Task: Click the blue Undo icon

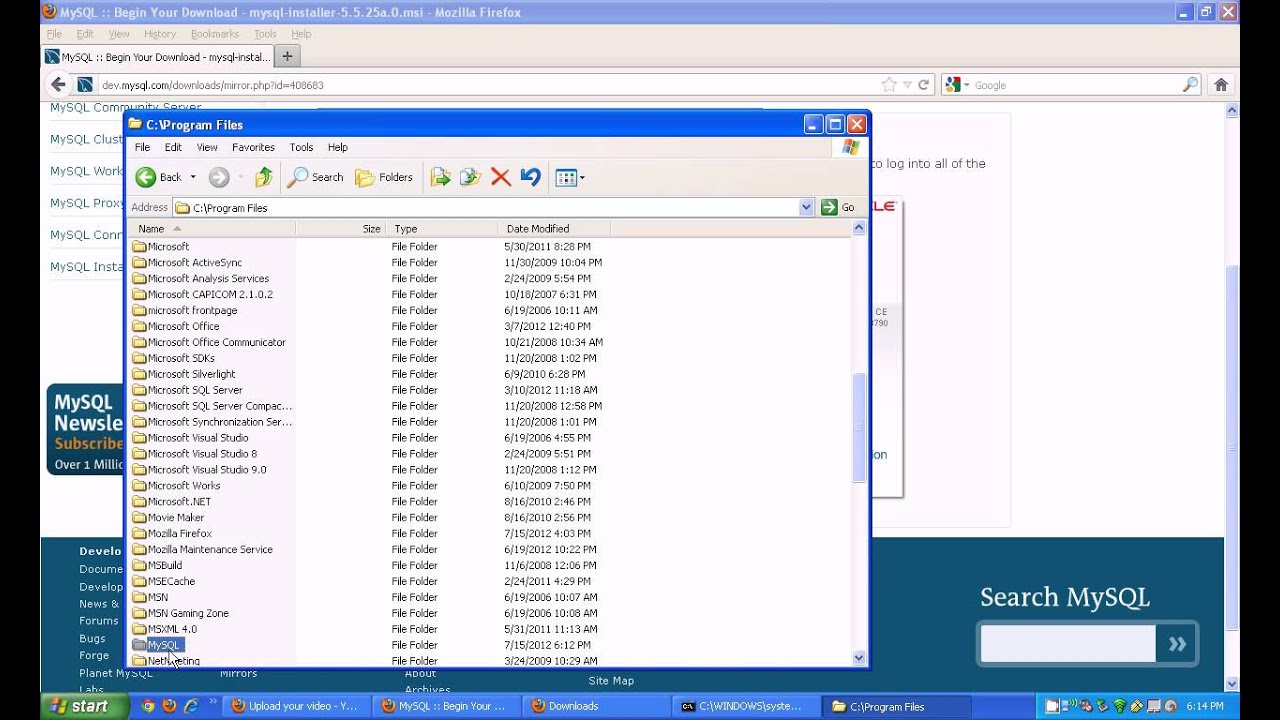Action: coord(530,177)
